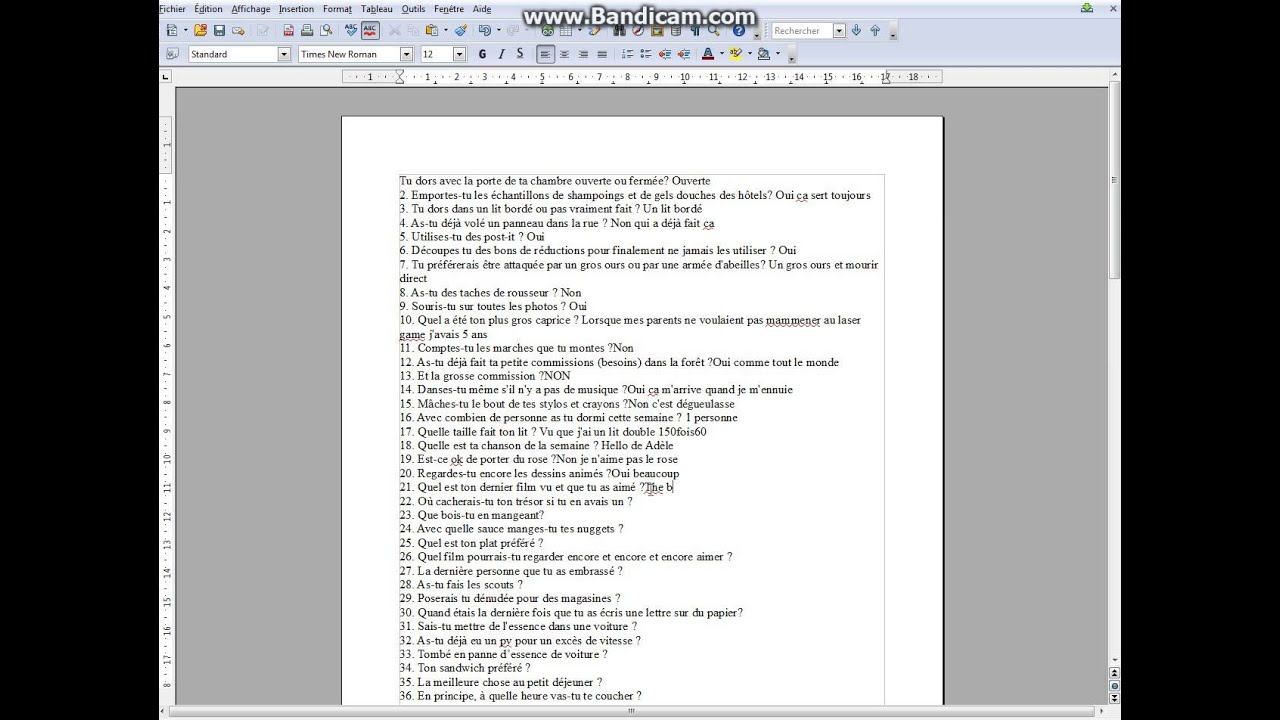Activate the format paintbrush

coord(460,31)
